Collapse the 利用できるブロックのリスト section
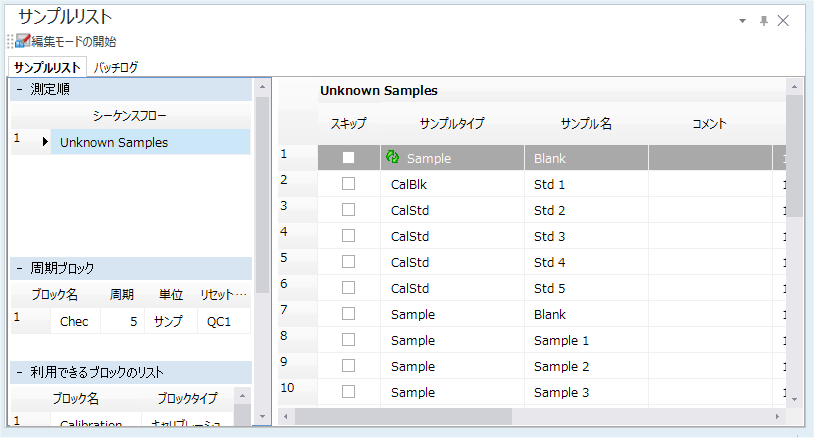Screen dimensions: 814x438 click(19, 372)
